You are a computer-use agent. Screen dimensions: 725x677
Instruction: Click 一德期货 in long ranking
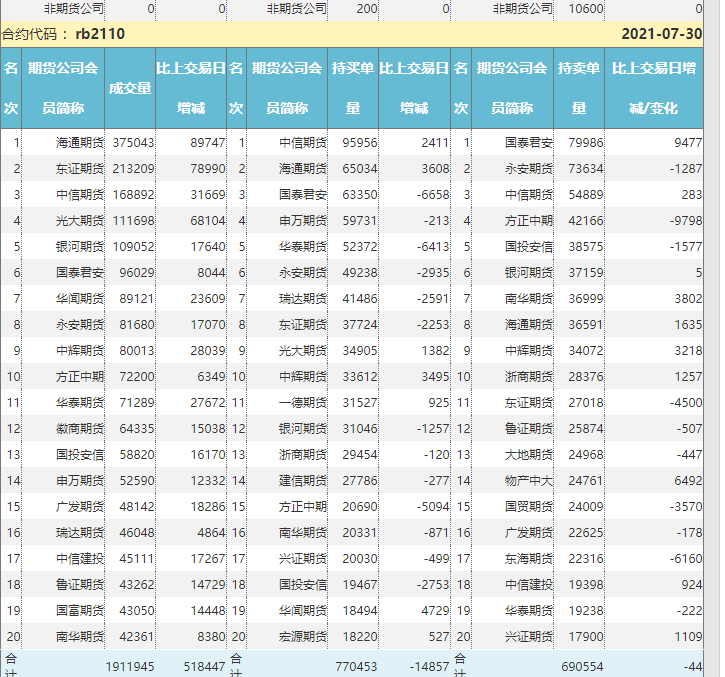(303, 403)
